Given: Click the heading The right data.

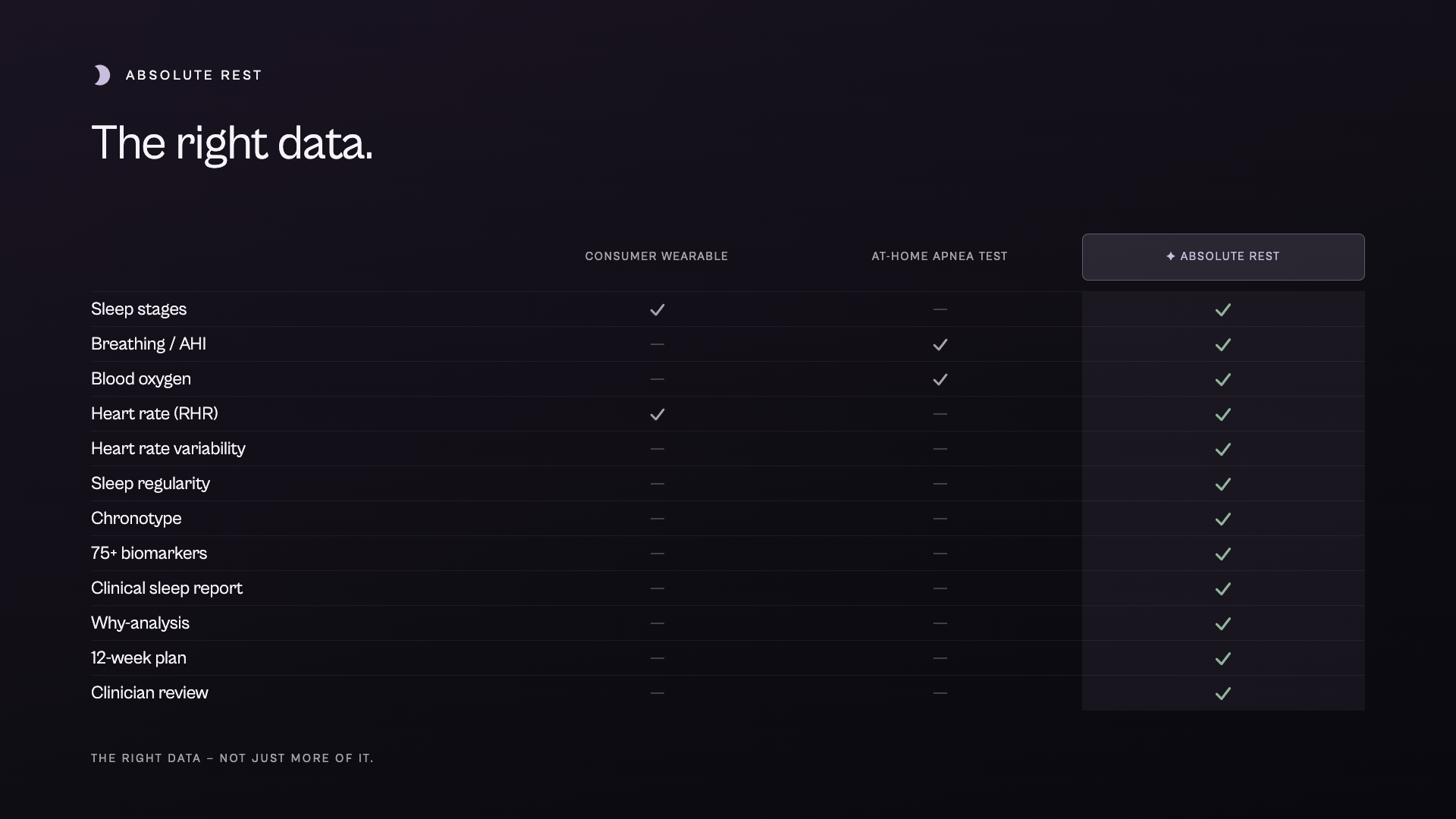Looking at the screenshot, I should coord(232,143).
